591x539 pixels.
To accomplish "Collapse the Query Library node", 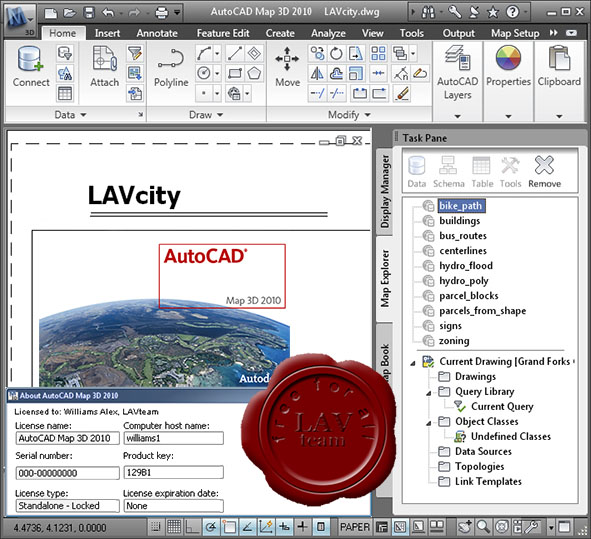I will pos(429,393).
